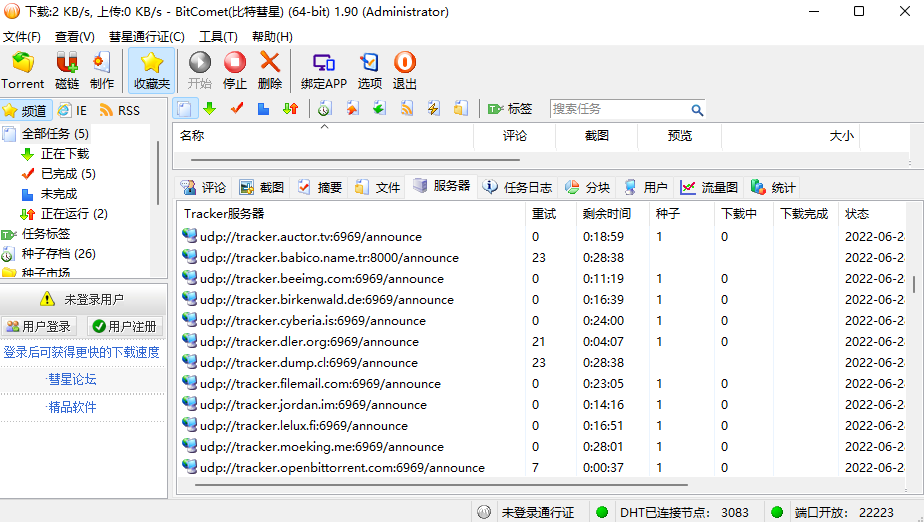The width and height of the screenshot is (924, 522).
Task: Switch to the 统计 statistics tab
Action: 773,187
